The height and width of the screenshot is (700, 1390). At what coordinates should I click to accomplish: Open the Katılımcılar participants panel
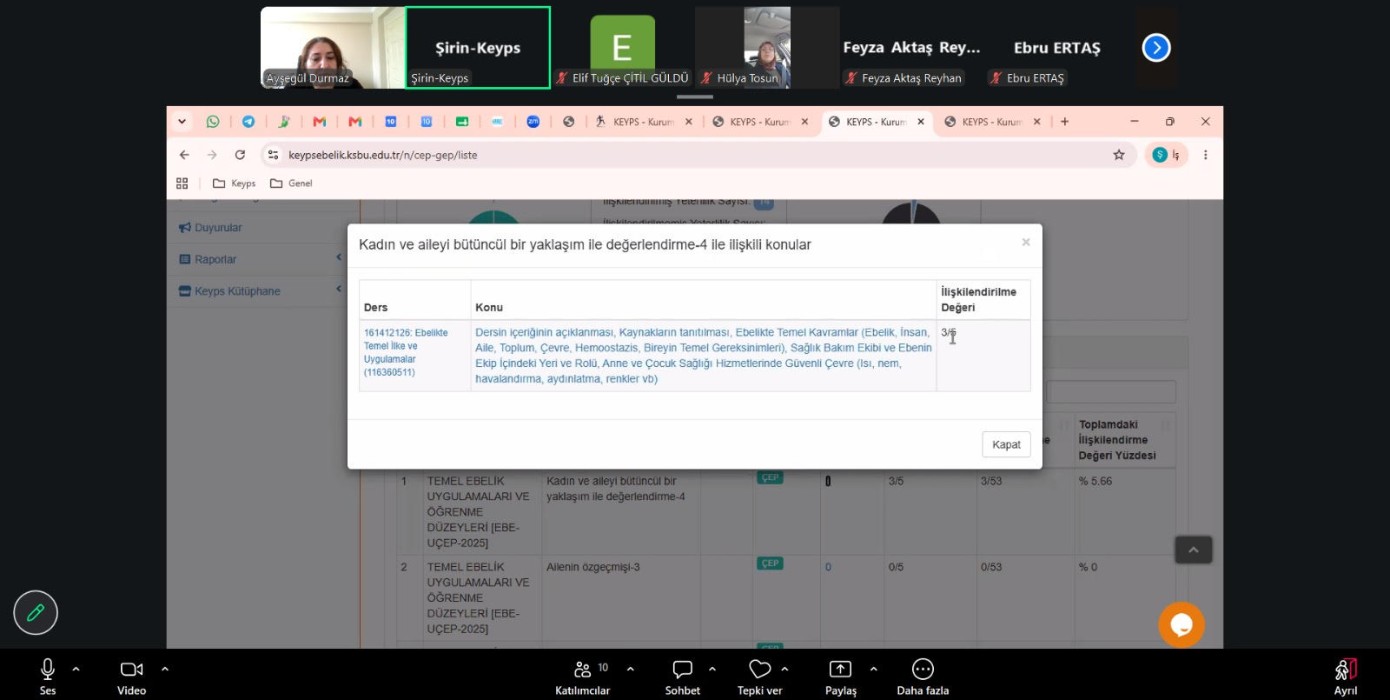(582, 677)
